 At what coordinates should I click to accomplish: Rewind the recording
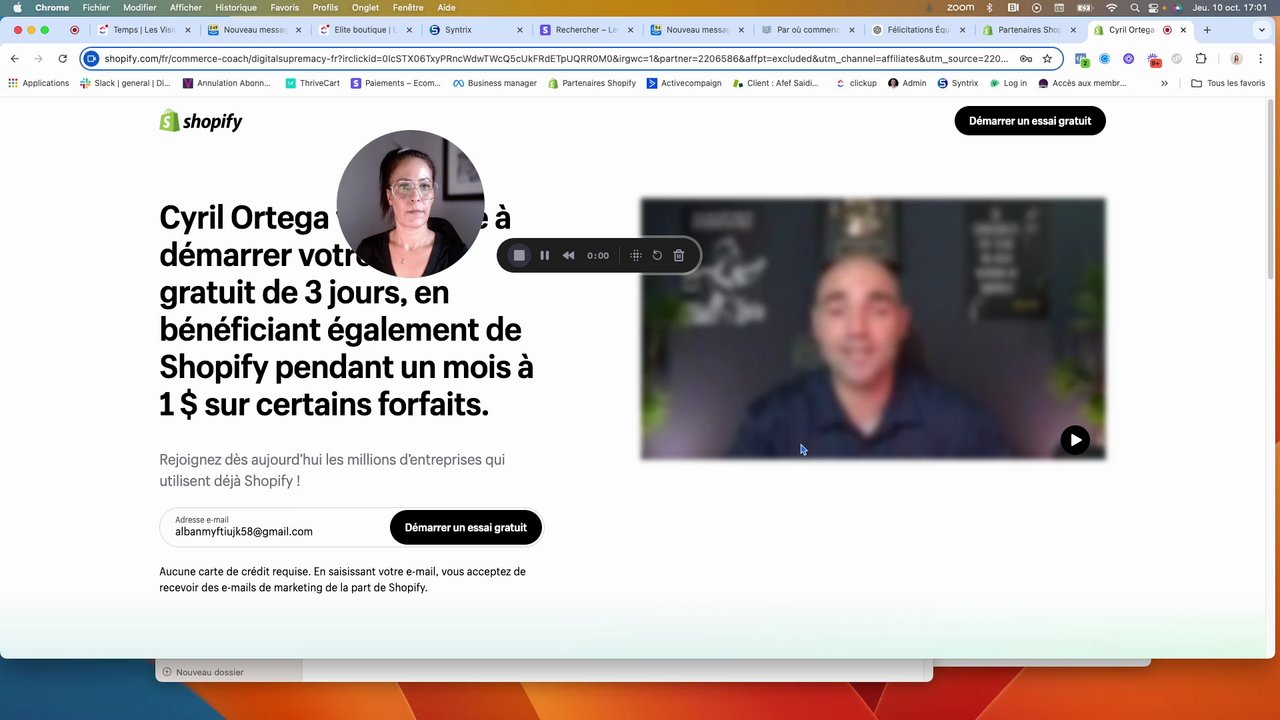pyautogui.click(x=568, y=255)
